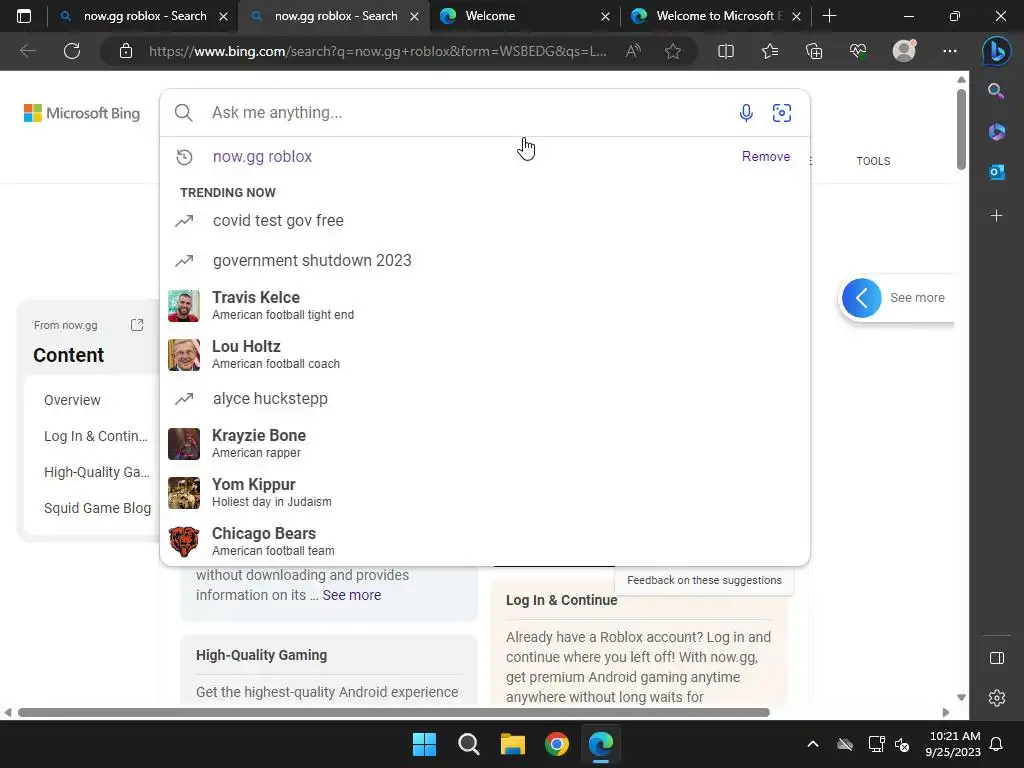The height and width of the screenshot is (768, 1024).
Task: Click the history clock icon beside now.gg roblox
Action: 184,157
